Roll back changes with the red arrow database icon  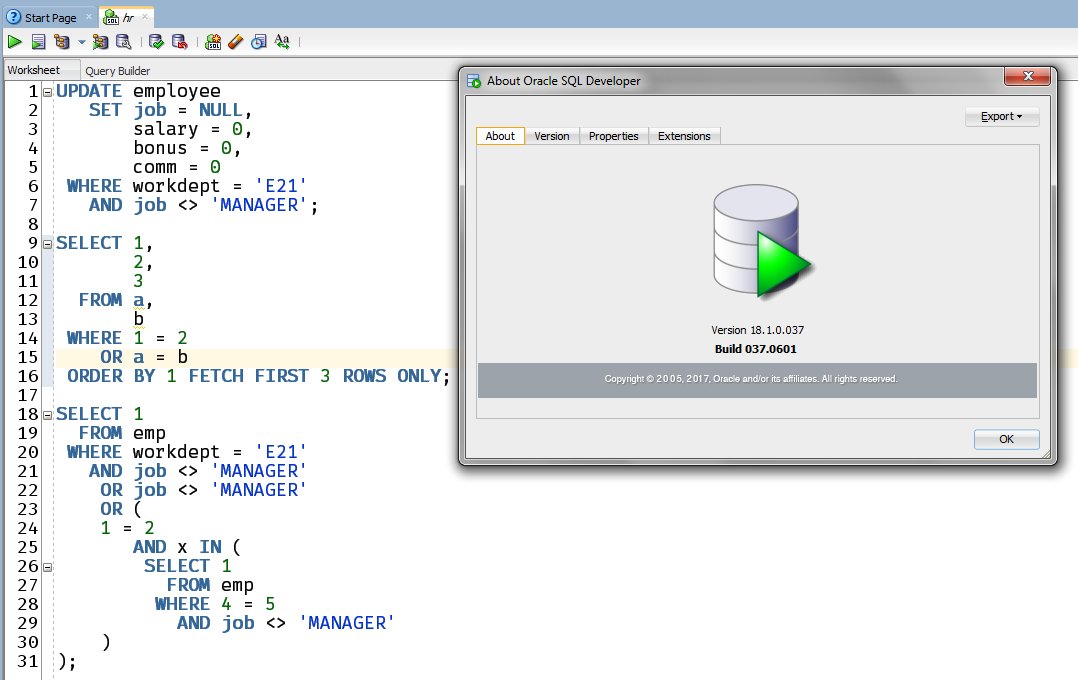tap(179, 42)
